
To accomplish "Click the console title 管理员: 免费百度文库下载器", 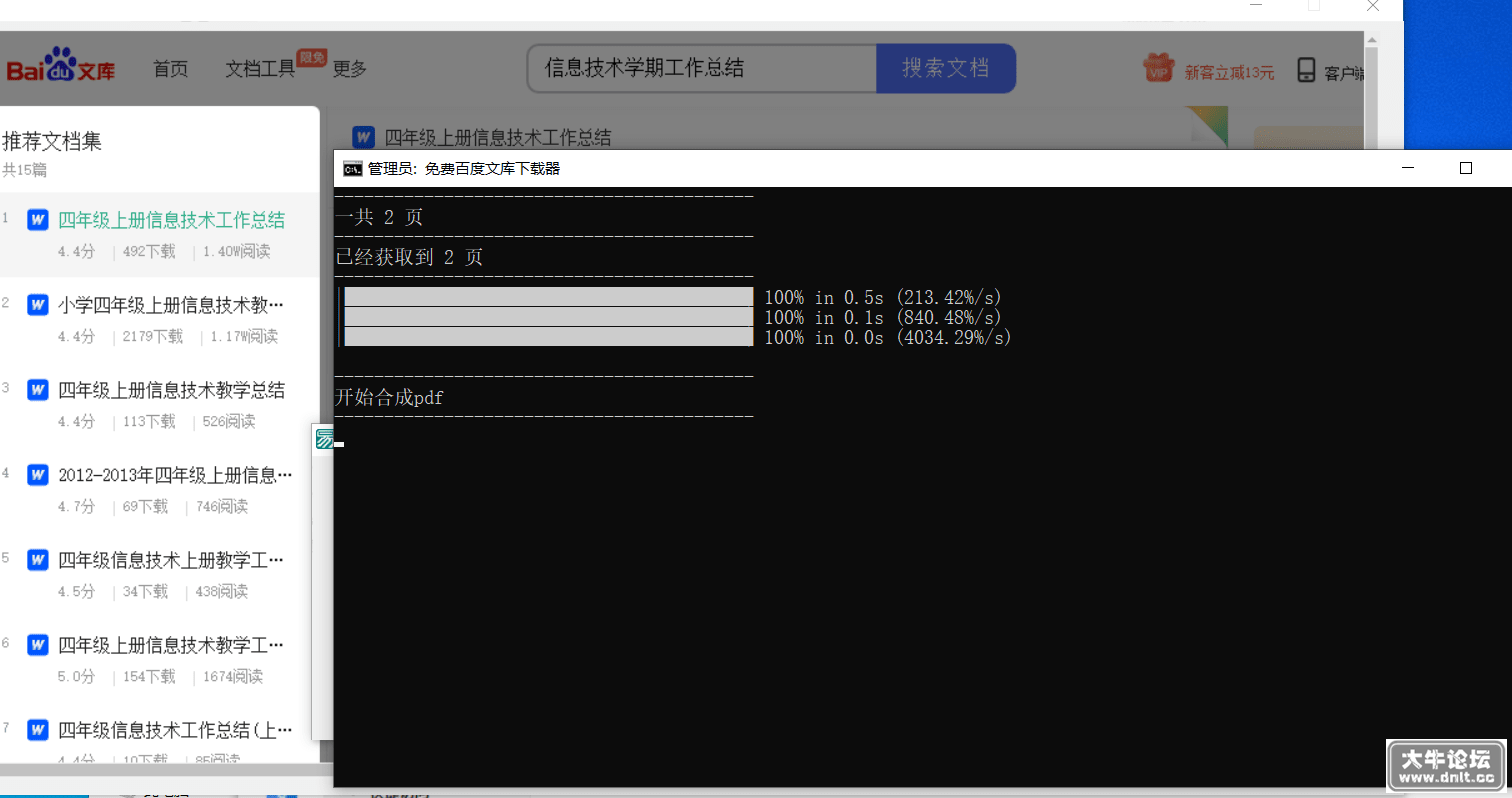I will pos(464,169).
